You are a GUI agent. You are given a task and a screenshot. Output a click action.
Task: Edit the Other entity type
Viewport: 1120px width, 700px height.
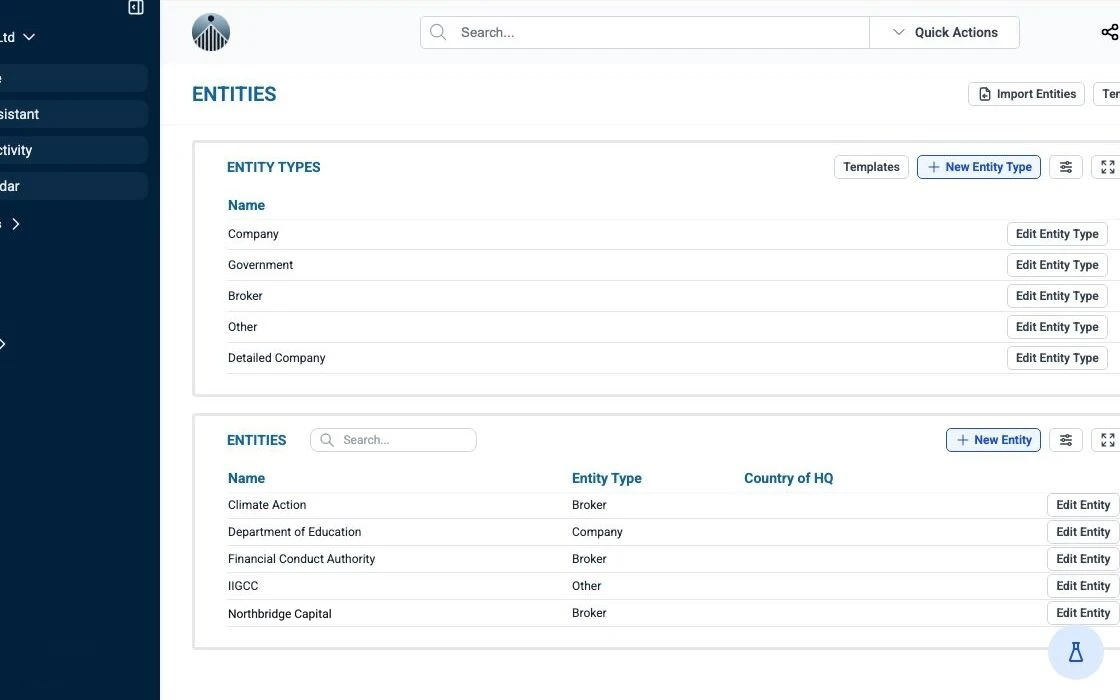1057,327
